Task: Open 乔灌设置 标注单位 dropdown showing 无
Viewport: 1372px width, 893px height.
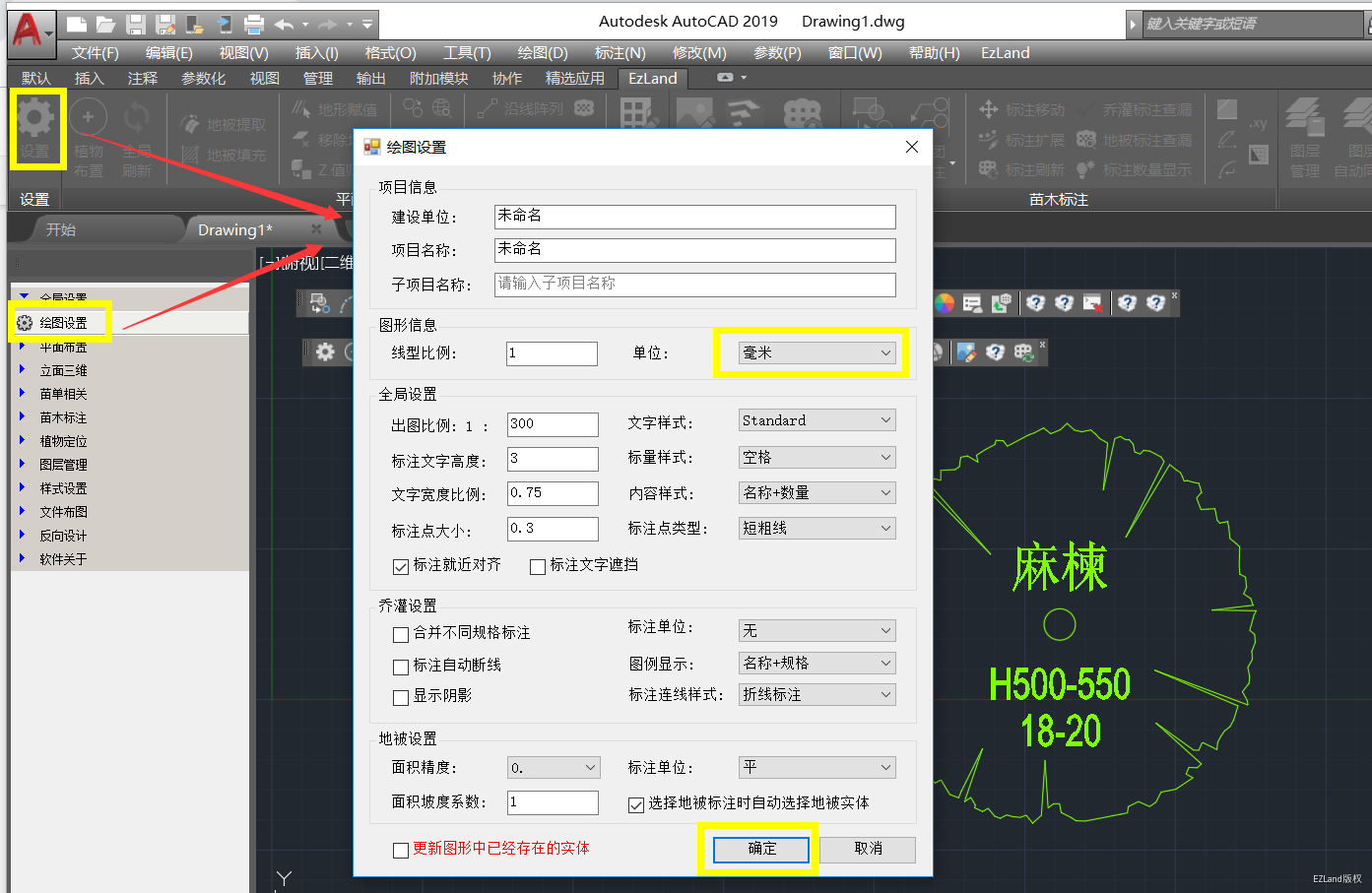Action: click(817, 630)
